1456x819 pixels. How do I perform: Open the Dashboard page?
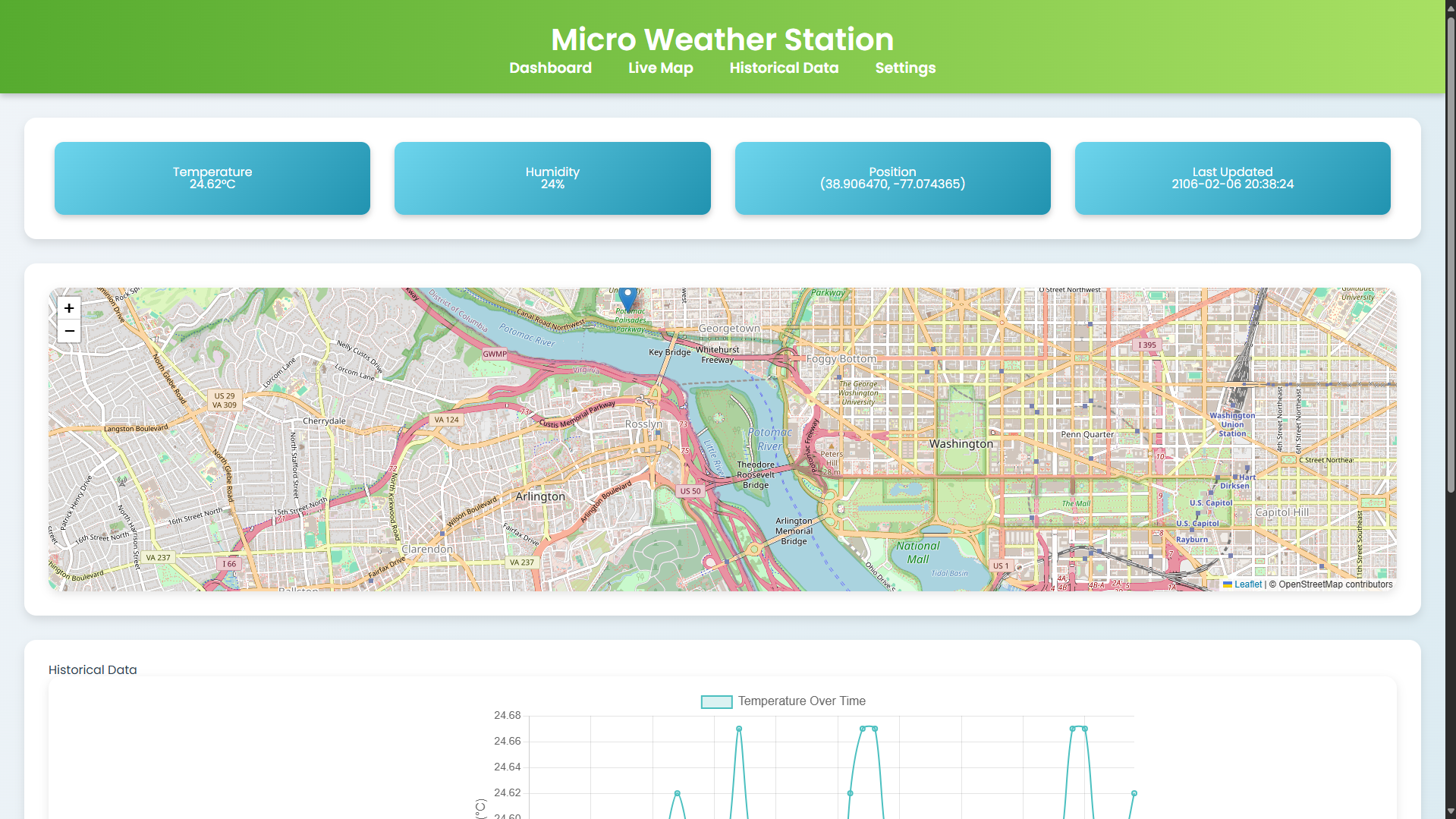(550, 68)
